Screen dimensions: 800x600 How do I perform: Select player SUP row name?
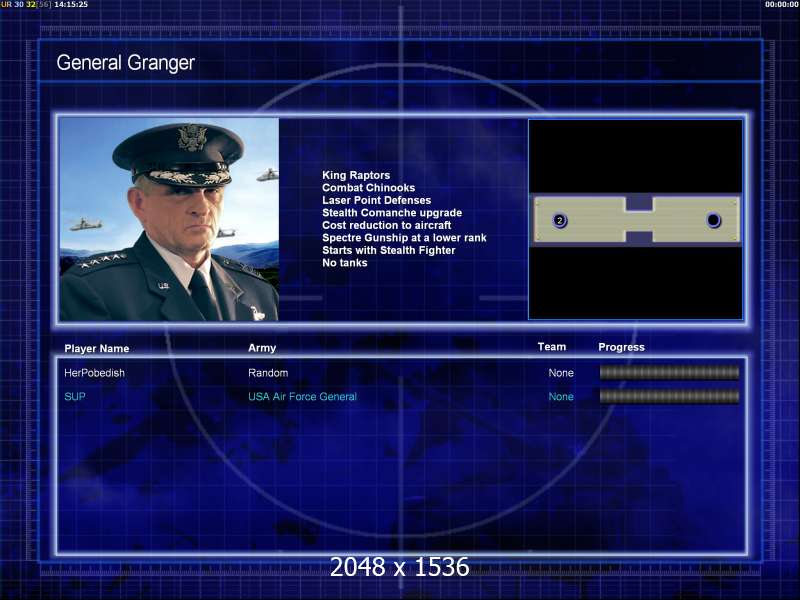tap(74, 396)
